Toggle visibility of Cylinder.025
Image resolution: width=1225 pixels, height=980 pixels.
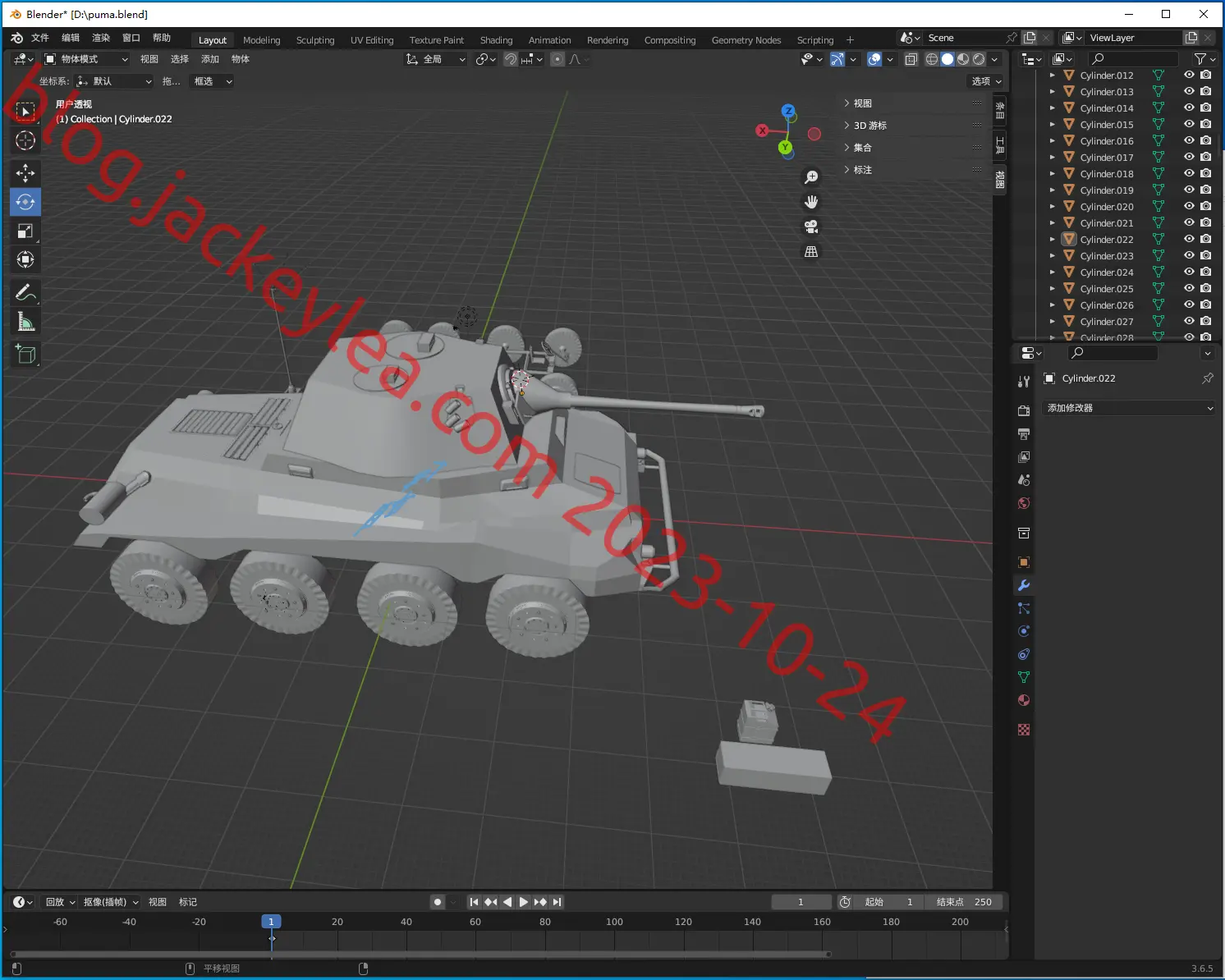point(1188,288)
